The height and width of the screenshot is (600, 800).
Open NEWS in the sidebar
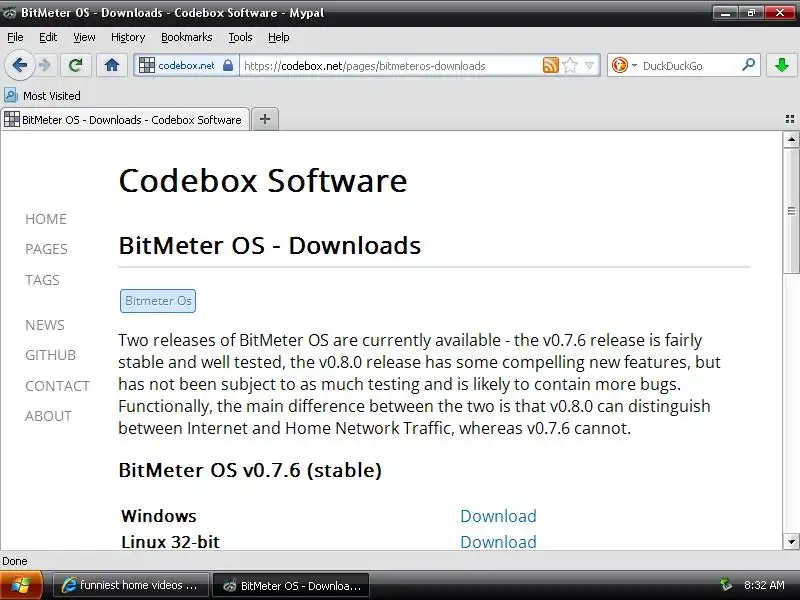tap(45, 325)
